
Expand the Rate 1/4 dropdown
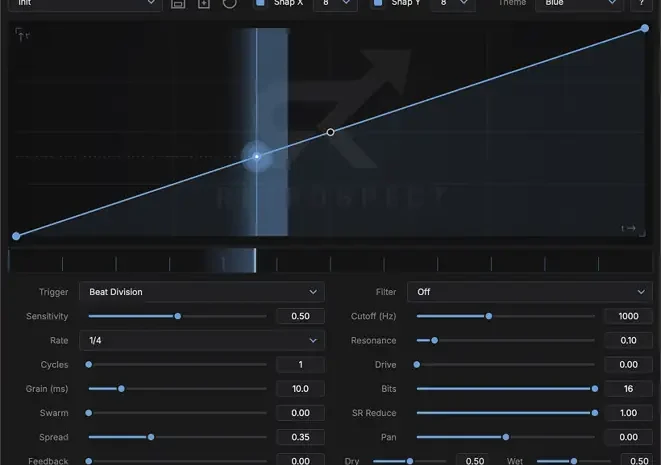click(202, 340)
